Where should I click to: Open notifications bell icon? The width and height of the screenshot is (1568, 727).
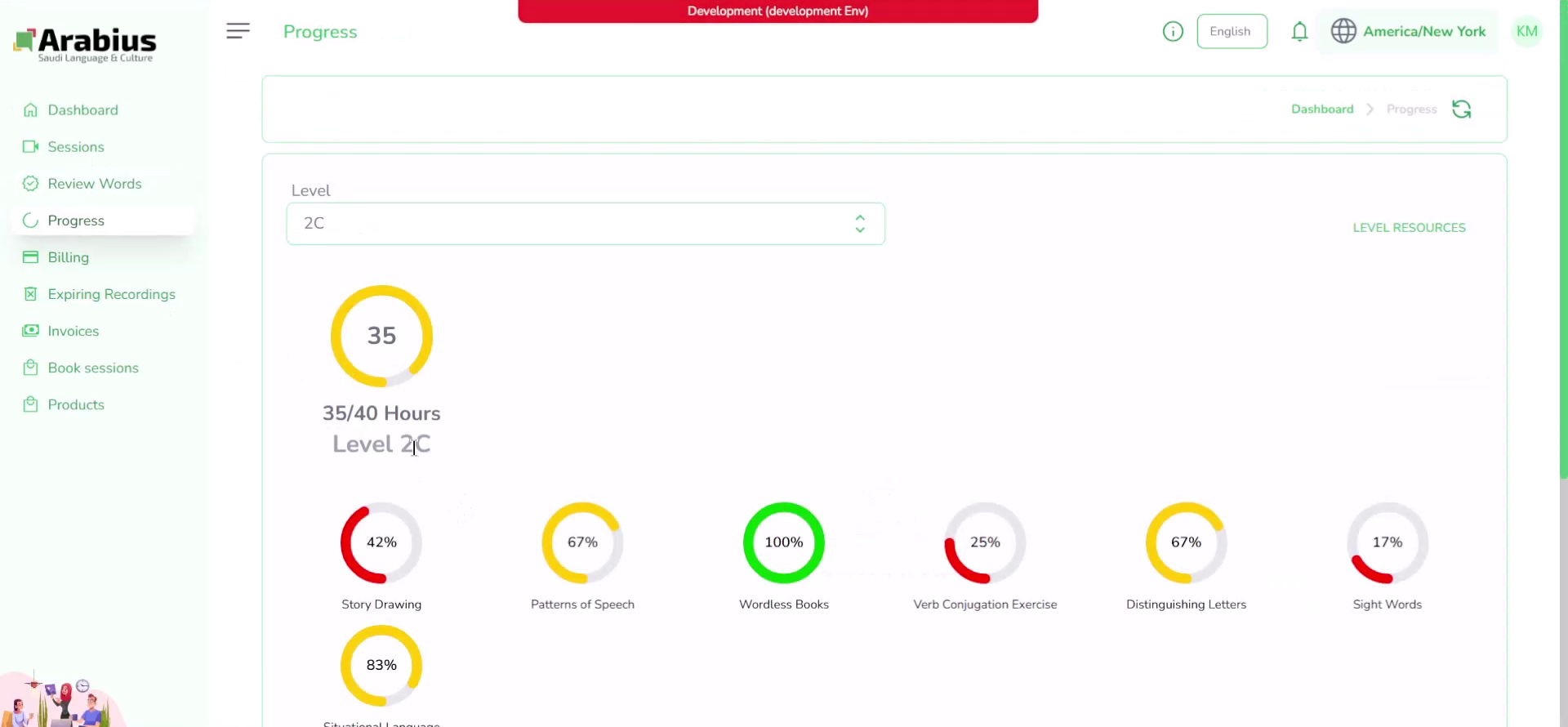tap(1299, 32)
